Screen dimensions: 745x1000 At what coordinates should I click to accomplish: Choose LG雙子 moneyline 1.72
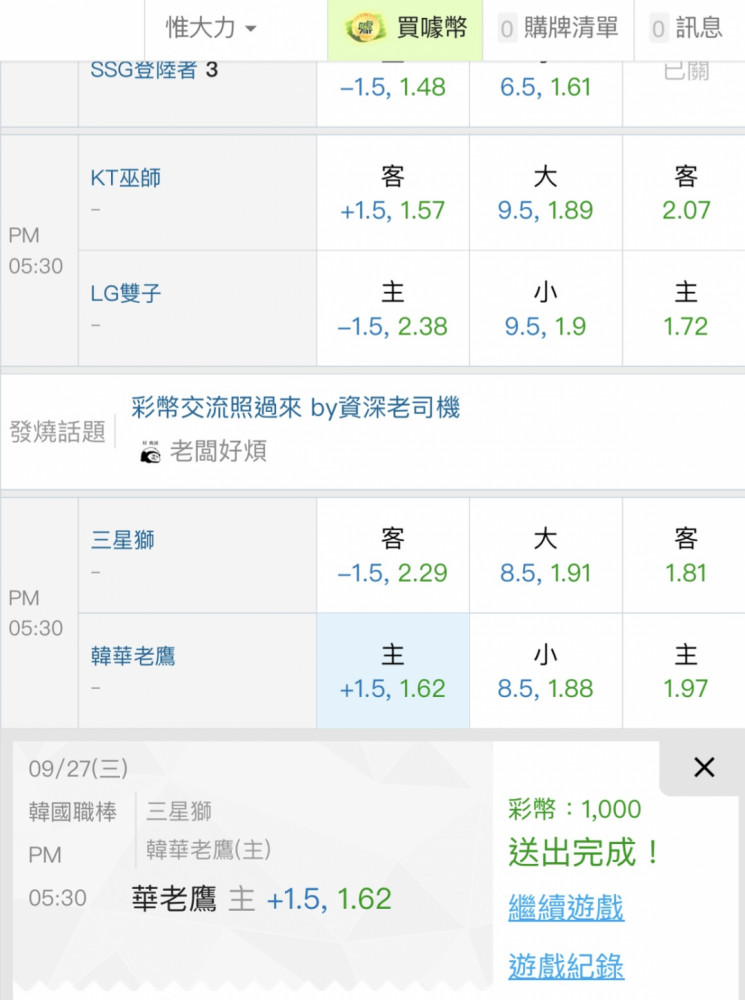coord(684,309)
